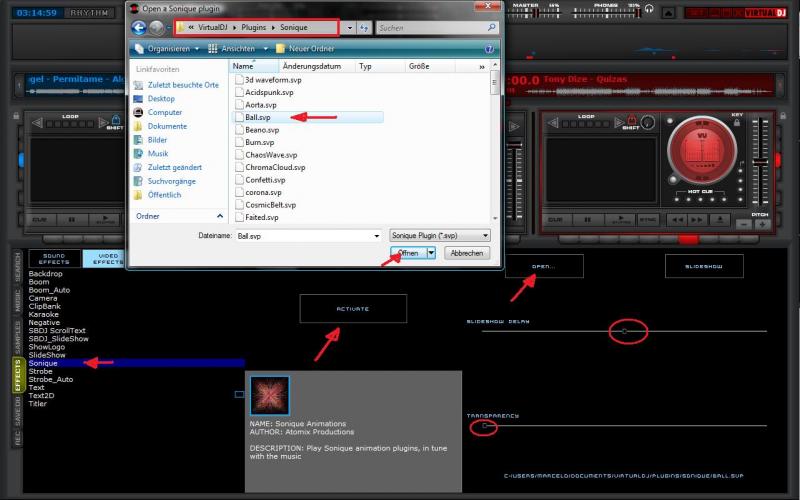Open the Samples side tab
The width and height of the screenshot is (800, 500).
point(18,337)
